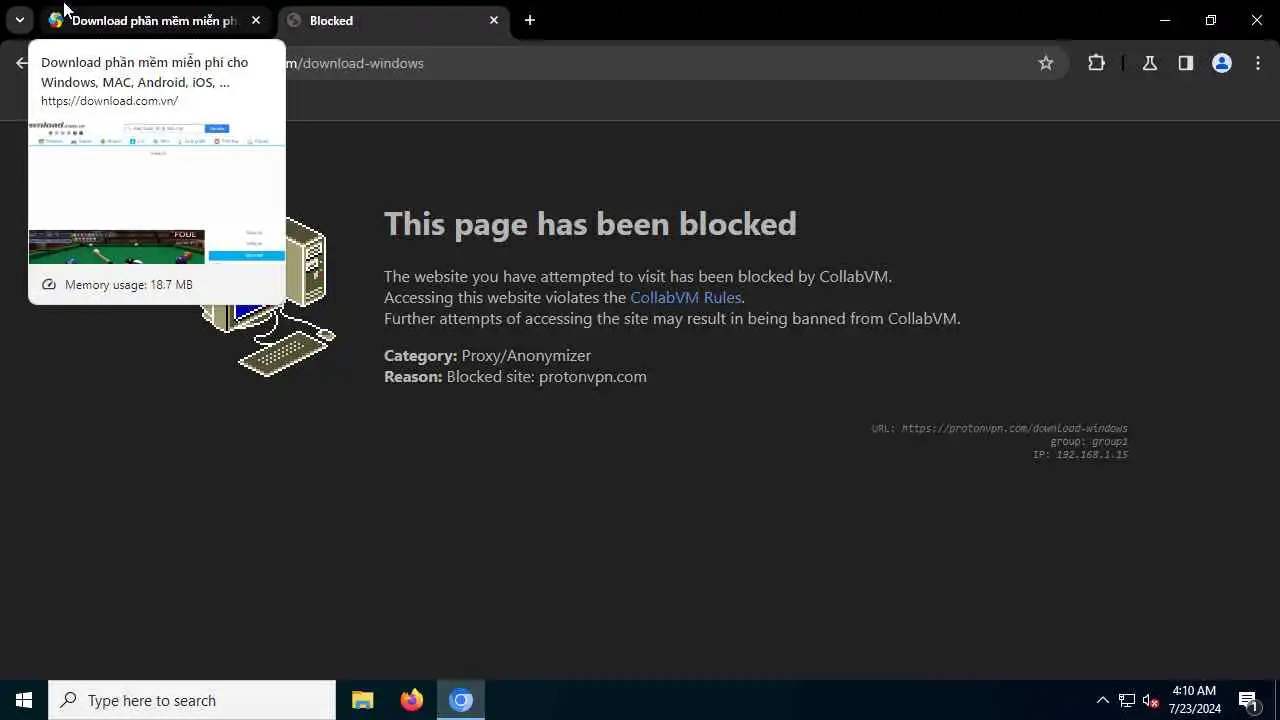Image resolution: width=1280 pixels, height=720 pixels.
Task: Go back with the browser back arrow
Action: (22, 63)
